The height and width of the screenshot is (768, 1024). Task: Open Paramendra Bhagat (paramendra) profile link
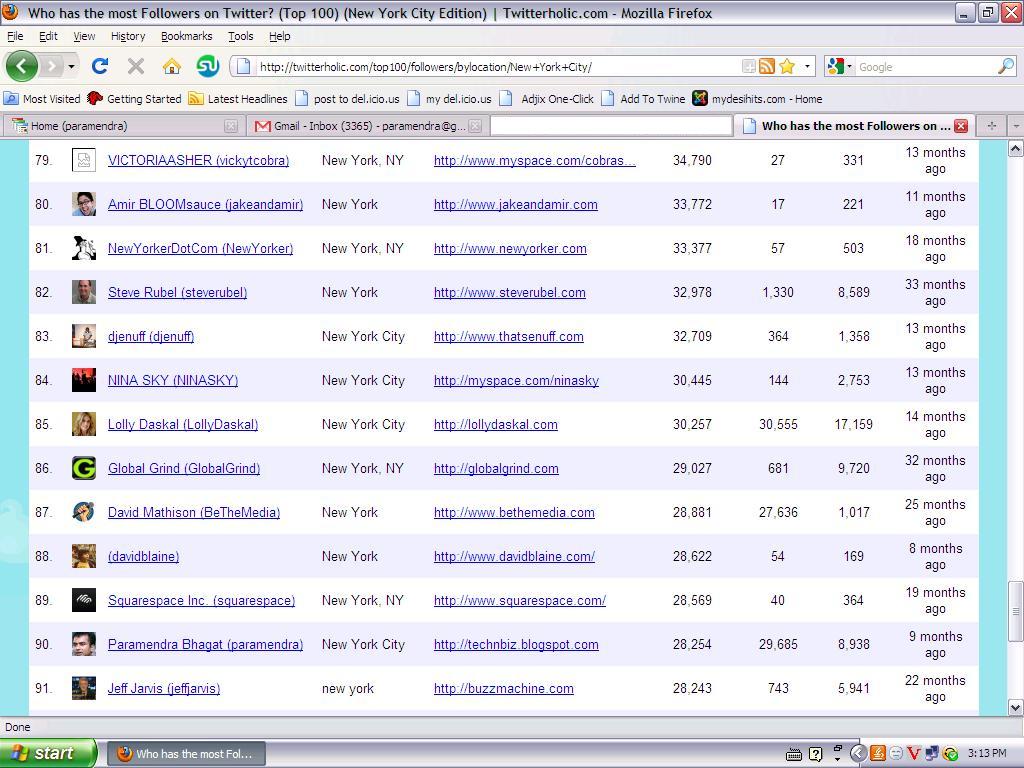click(205, 645)
